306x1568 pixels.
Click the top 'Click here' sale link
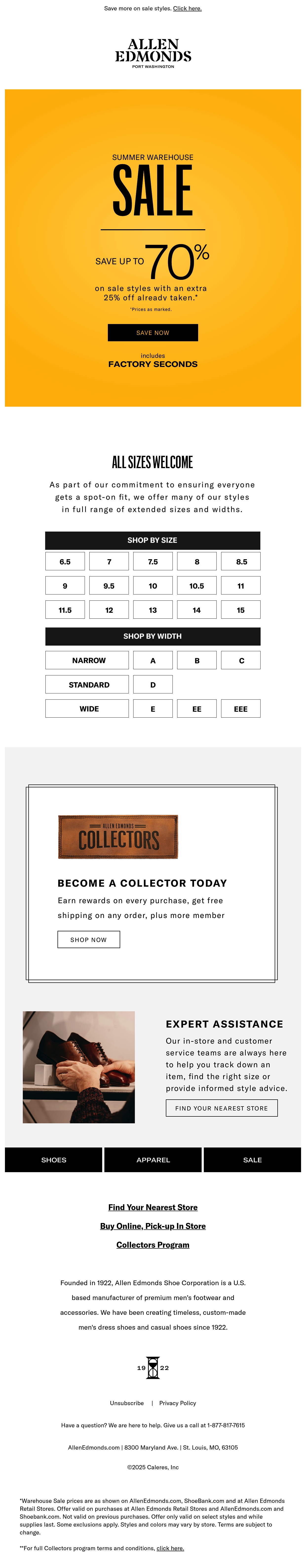pyautogui.click(x=187, y=9)
